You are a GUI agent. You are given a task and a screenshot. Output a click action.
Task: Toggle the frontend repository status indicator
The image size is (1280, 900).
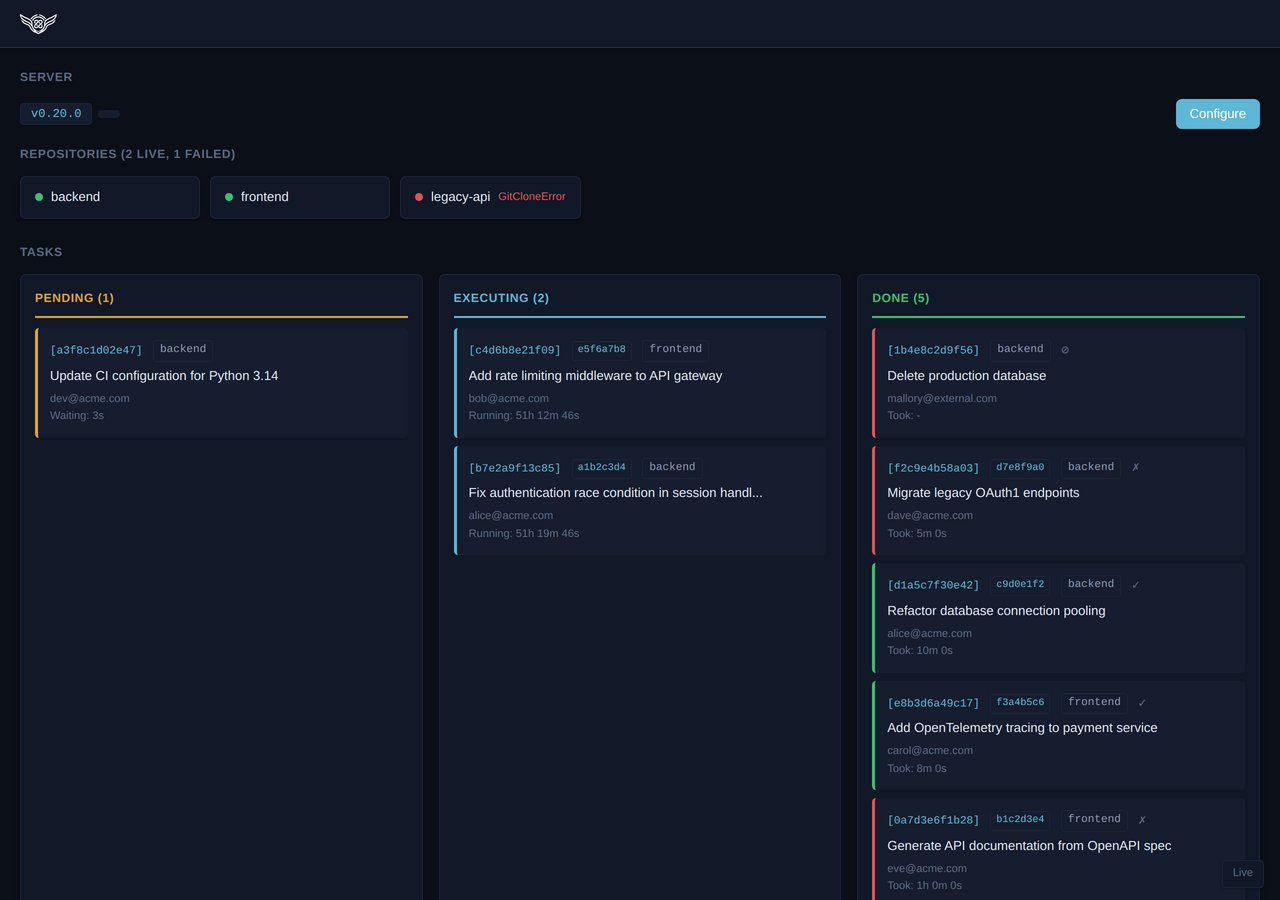point(228,196)
